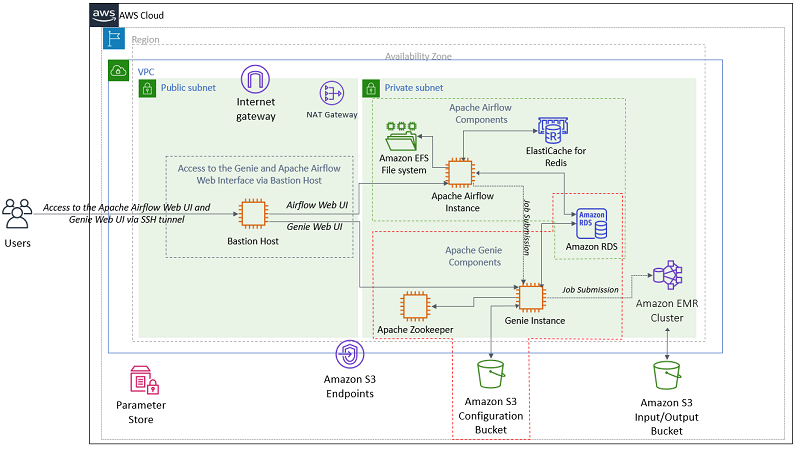Click the 'Apache Zookeeper' caption
The width and height of the screenshot is (800, 449).
[415, 330]
